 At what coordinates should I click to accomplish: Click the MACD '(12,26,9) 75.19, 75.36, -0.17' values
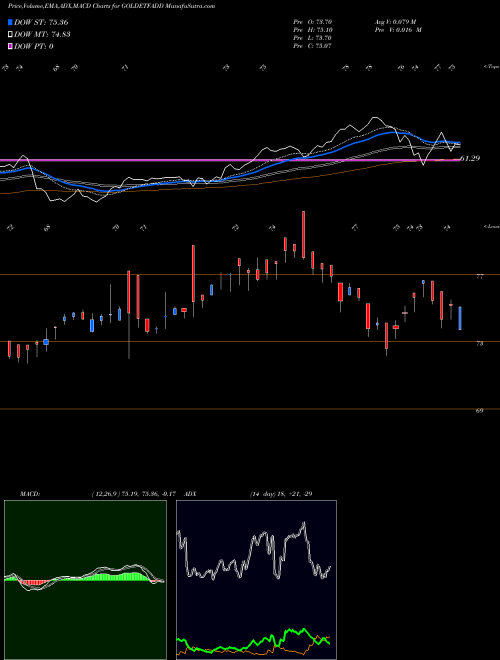click(x=136, y=494)
